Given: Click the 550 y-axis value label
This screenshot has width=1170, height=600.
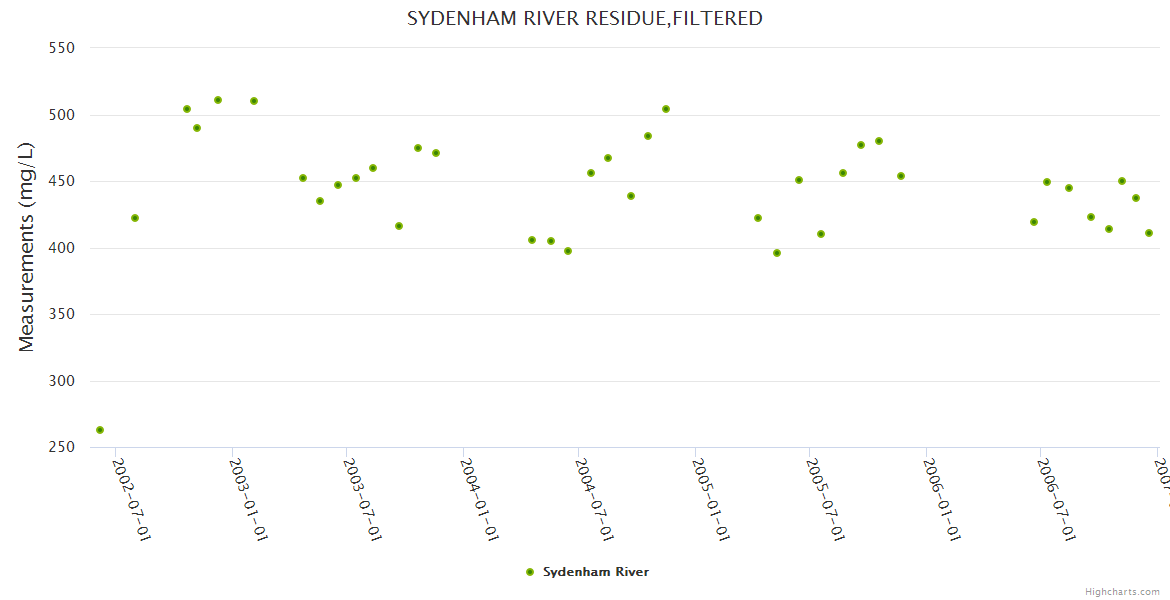Looking at the screenshot, I should 63,47.
